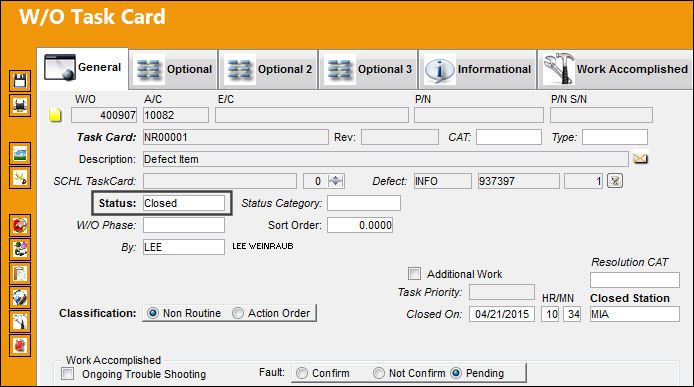Open the Informational tab
The height and width of the screenshot is (387, 694).
tap(478, 70)
